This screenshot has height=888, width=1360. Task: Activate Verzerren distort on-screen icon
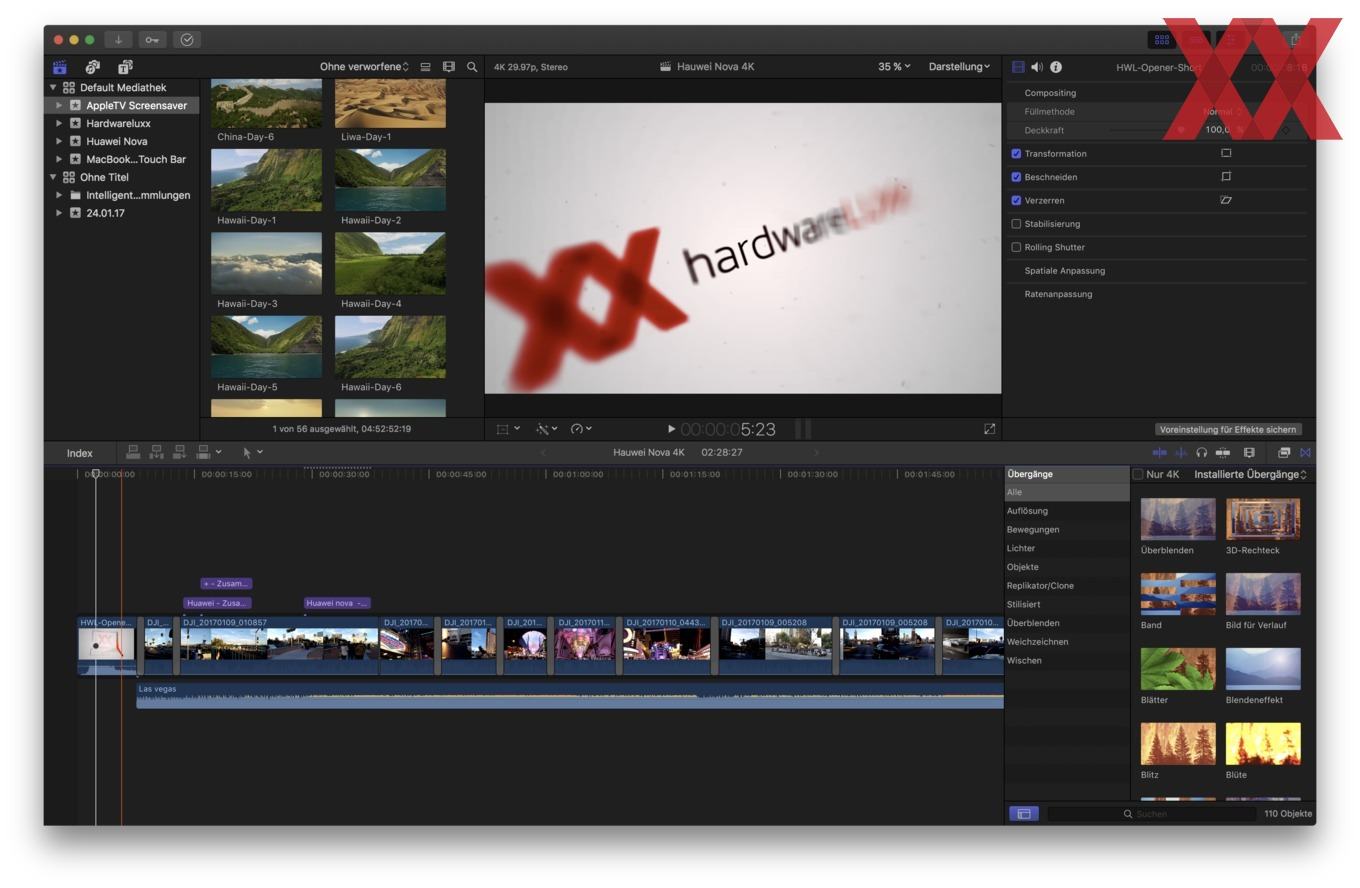click(x=1226, y=200)
